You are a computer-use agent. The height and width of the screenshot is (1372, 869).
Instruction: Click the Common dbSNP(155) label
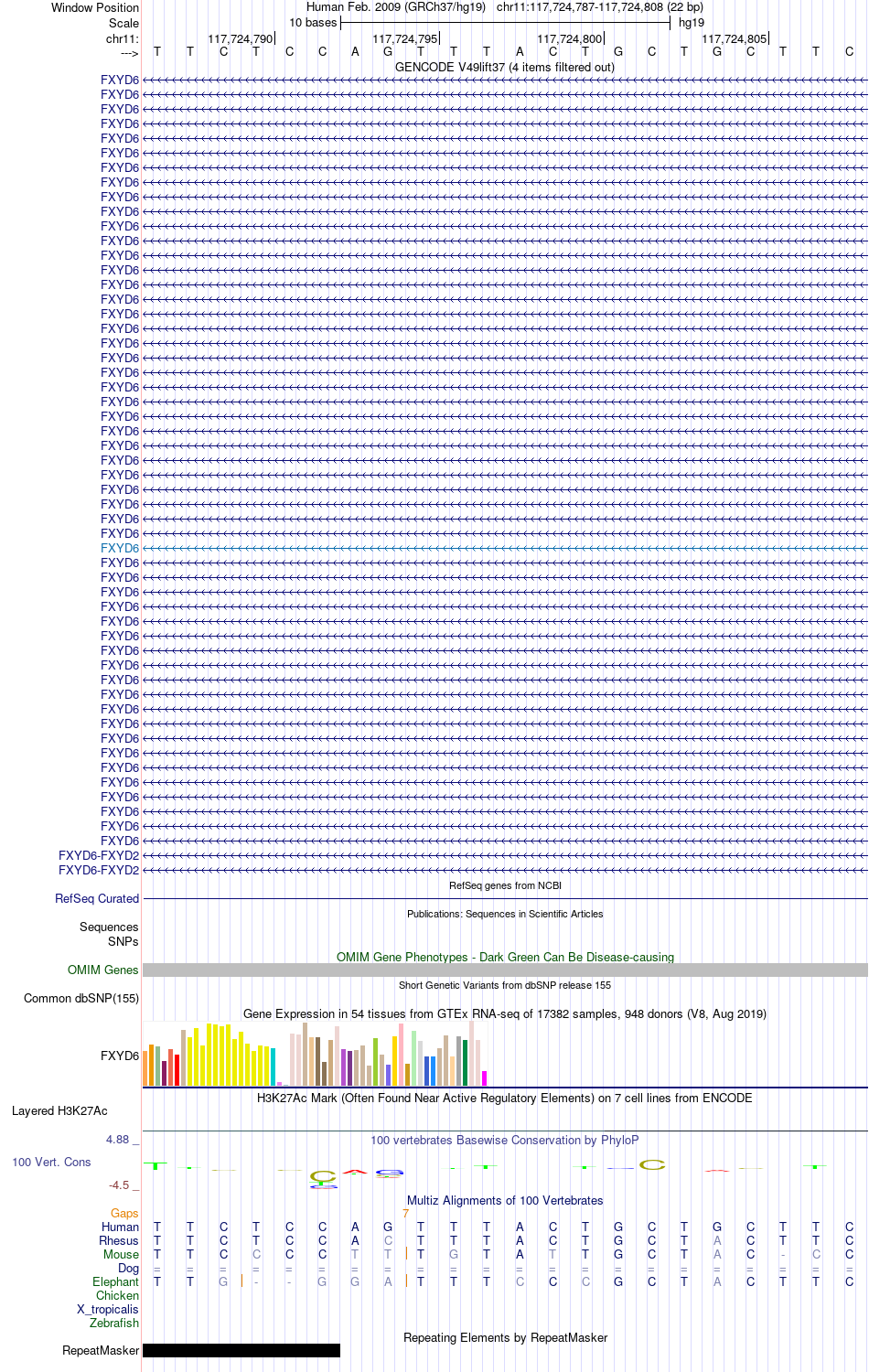click(81, 998)
